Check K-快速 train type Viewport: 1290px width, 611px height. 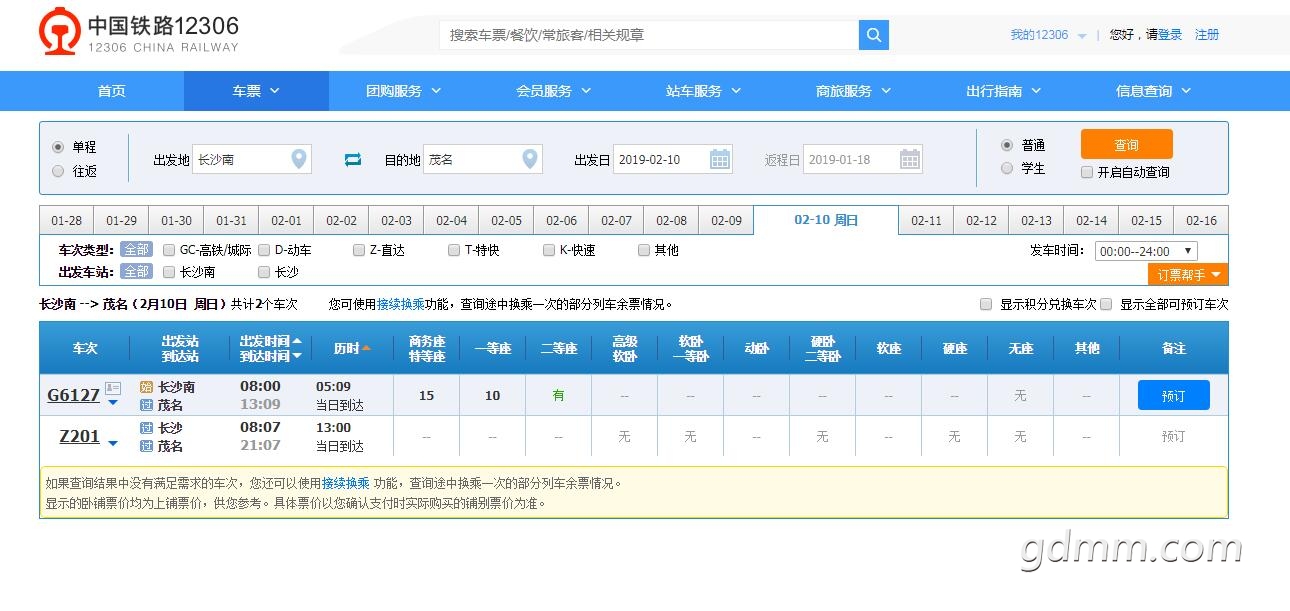[x=549, y=250]
